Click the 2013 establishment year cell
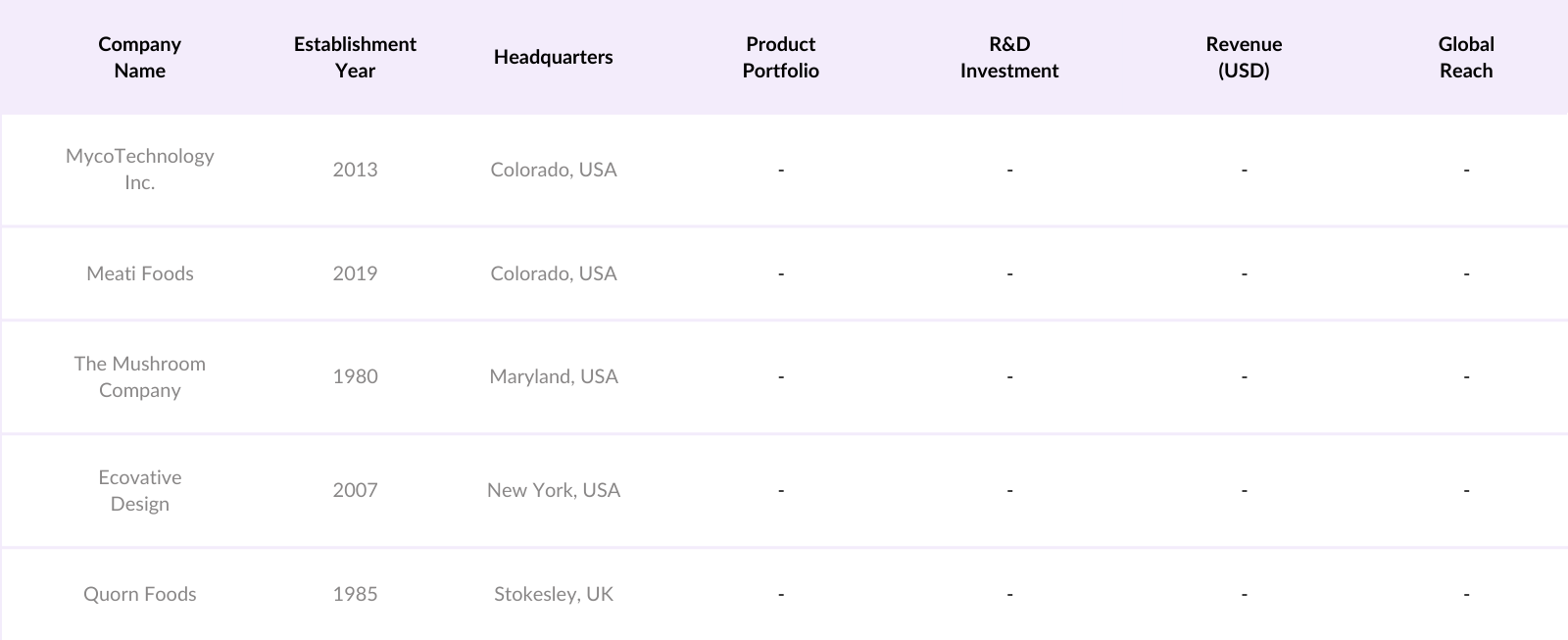The height and width of the screenshot is (640, 1568). [355, 170]
